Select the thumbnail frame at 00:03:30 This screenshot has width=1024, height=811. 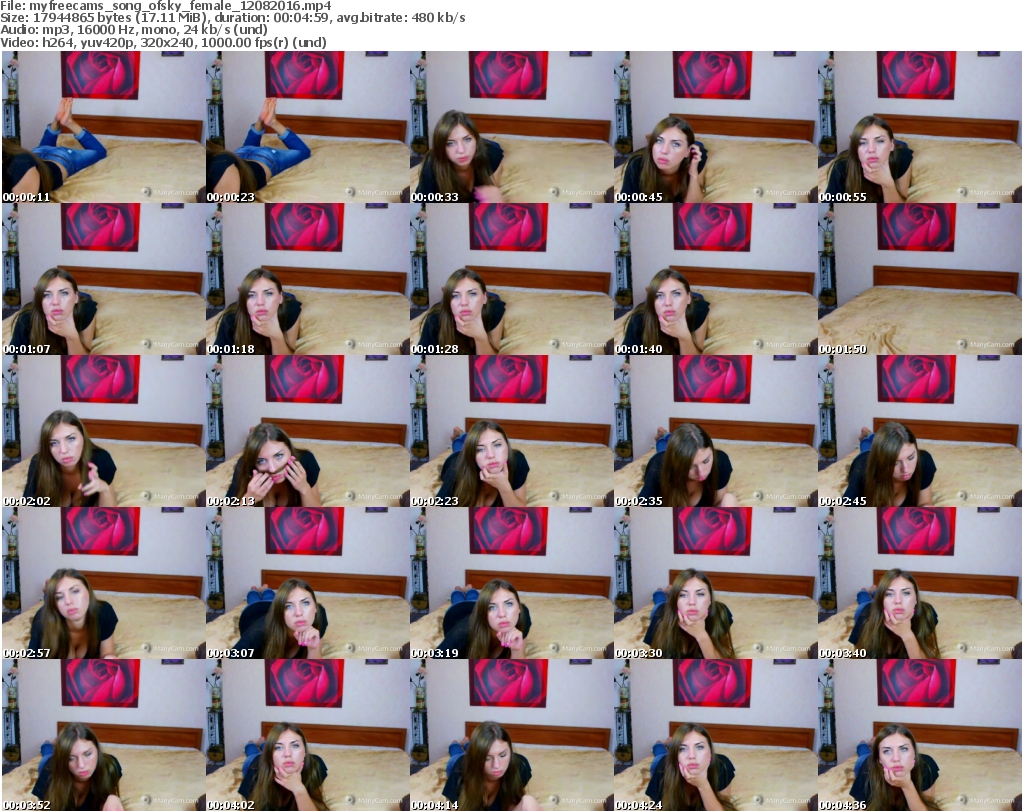[x=716, y=583]
